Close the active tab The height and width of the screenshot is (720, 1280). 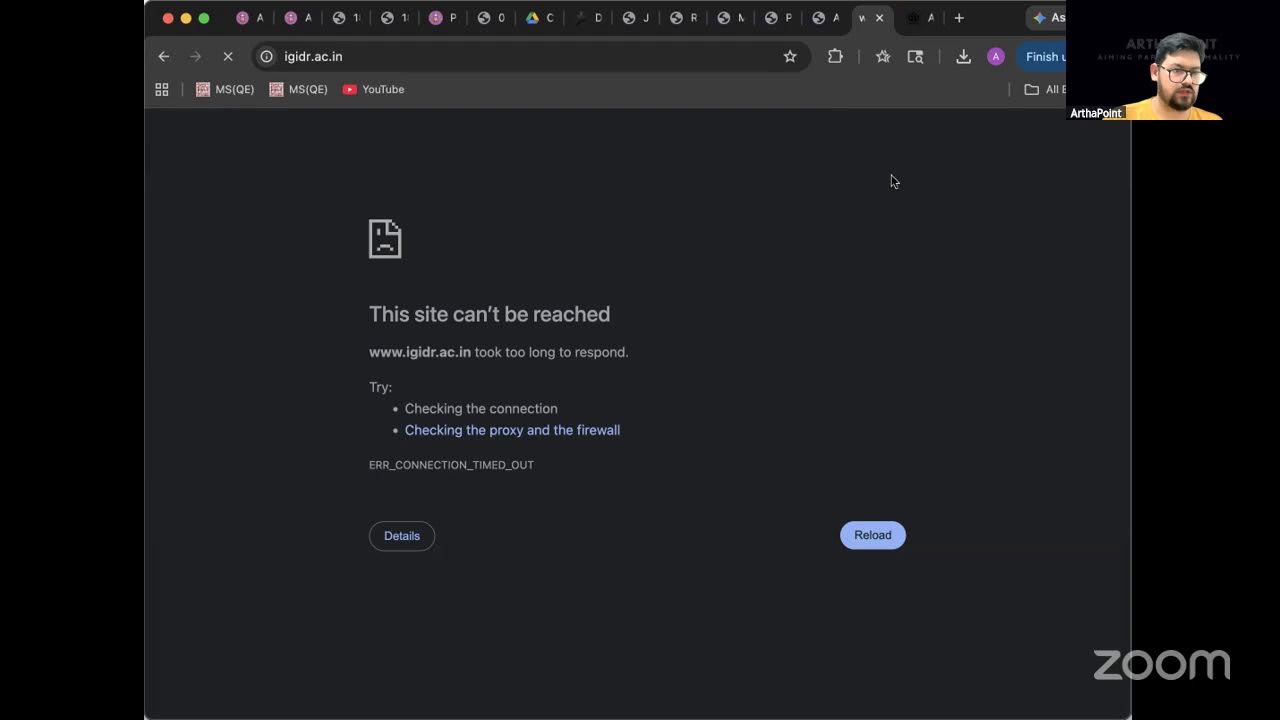pos(880,18)
